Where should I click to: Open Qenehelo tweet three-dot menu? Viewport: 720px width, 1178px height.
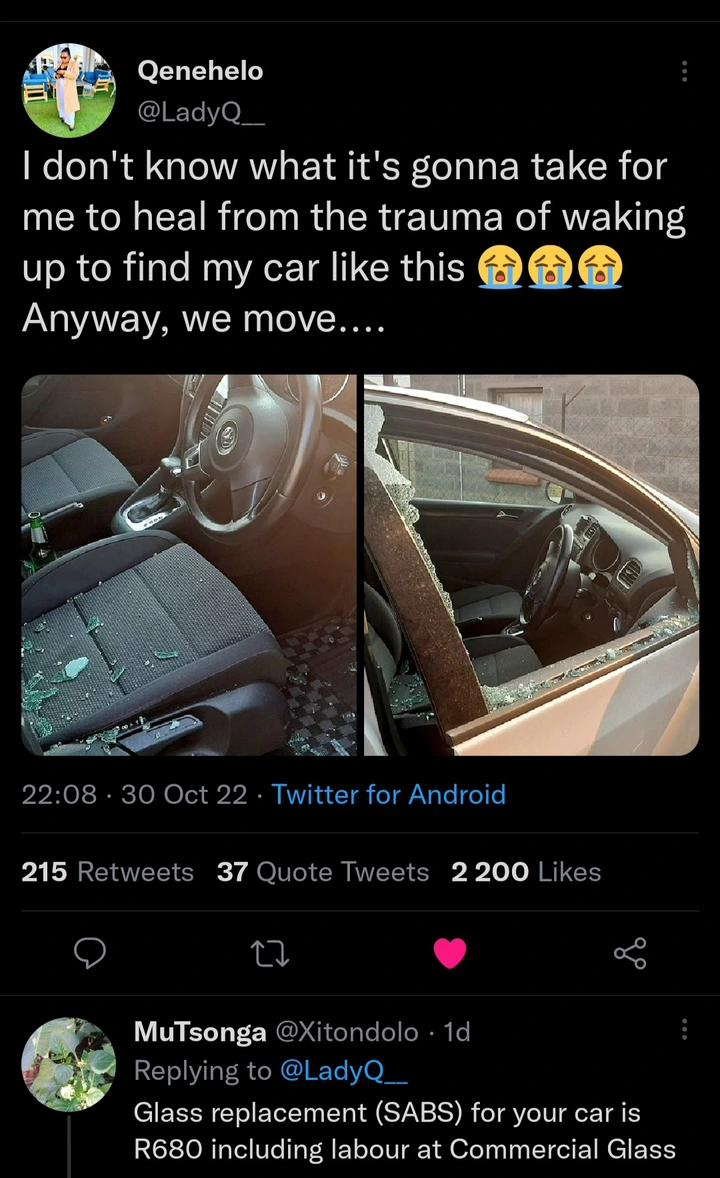(x=684, y=71)
